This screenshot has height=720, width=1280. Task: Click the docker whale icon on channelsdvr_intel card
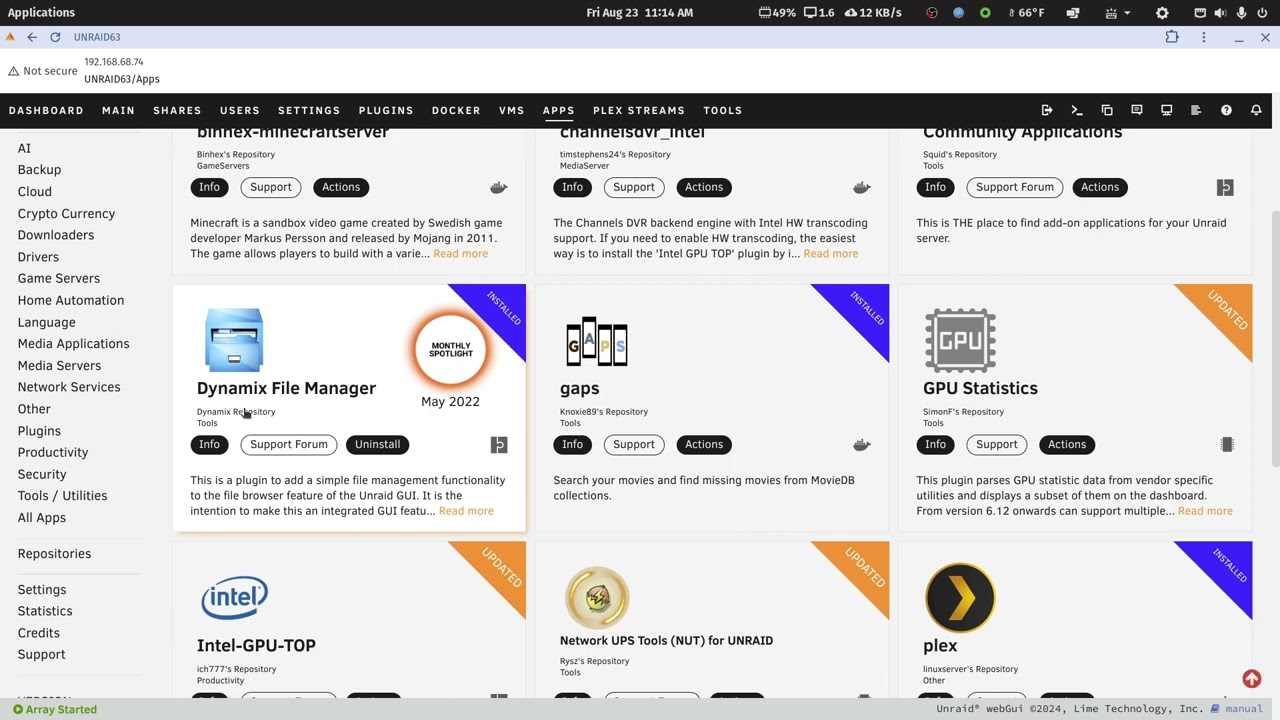862,187
